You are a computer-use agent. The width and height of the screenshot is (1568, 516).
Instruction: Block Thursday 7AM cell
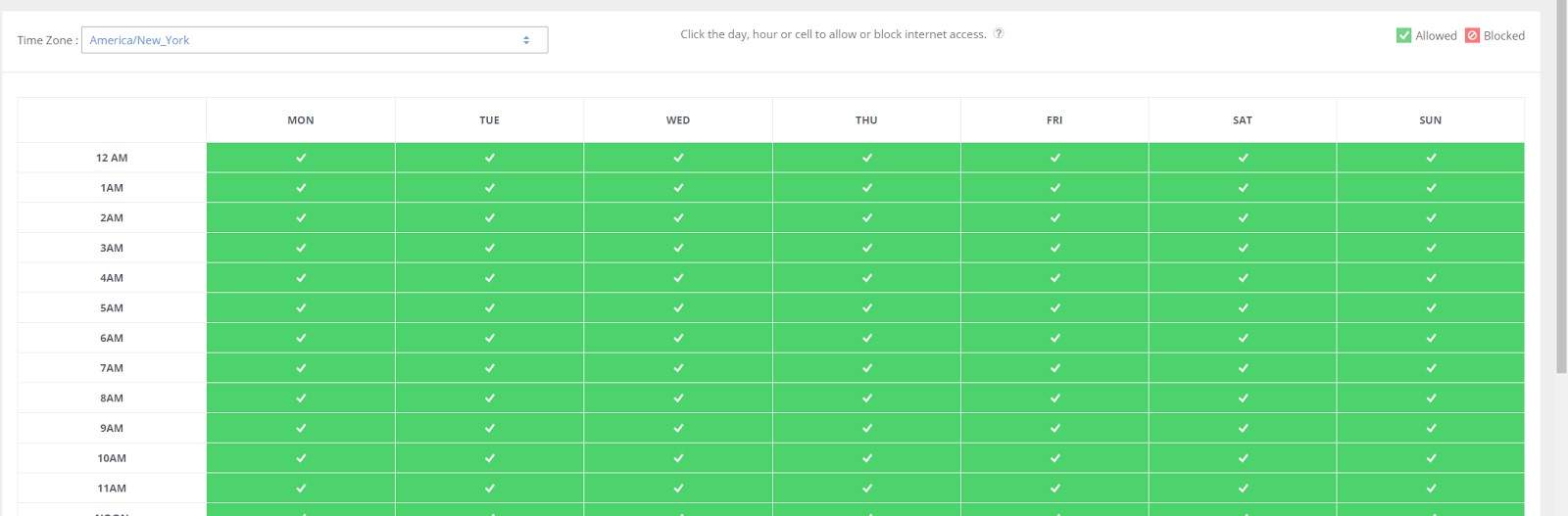(x=866, y=368)
